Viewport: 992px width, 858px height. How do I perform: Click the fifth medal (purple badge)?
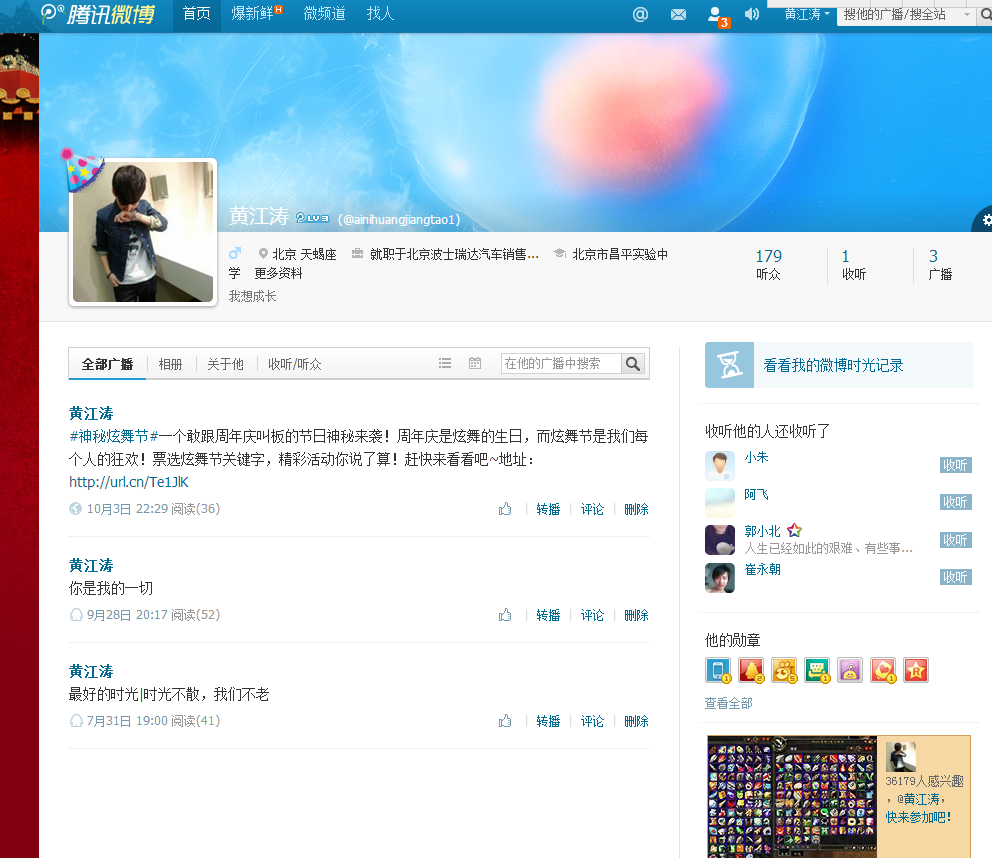[850, 670]
